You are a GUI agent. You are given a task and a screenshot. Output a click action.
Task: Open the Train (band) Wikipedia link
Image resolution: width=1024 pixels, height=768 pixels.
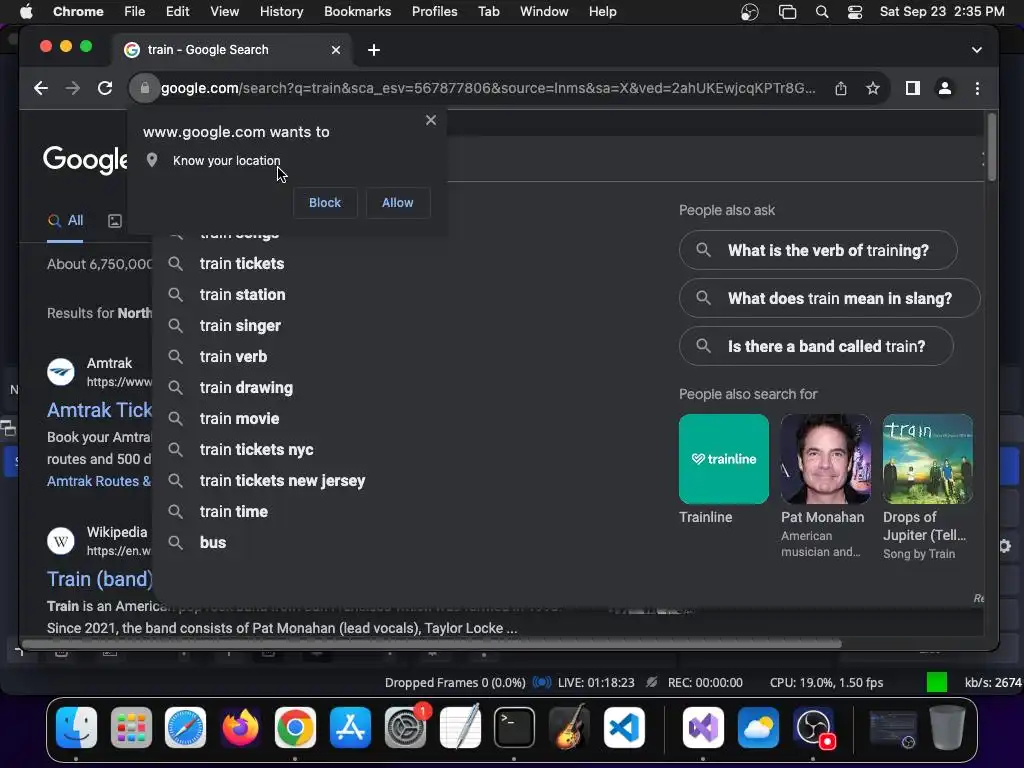pyautogui.click(x=99, y=579)
